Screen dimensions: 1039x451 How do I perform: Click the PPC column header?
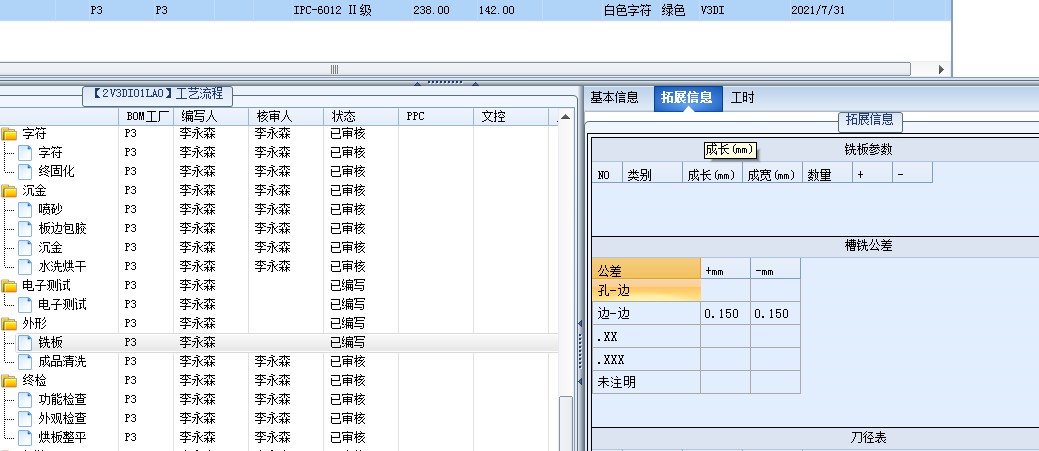436,117
